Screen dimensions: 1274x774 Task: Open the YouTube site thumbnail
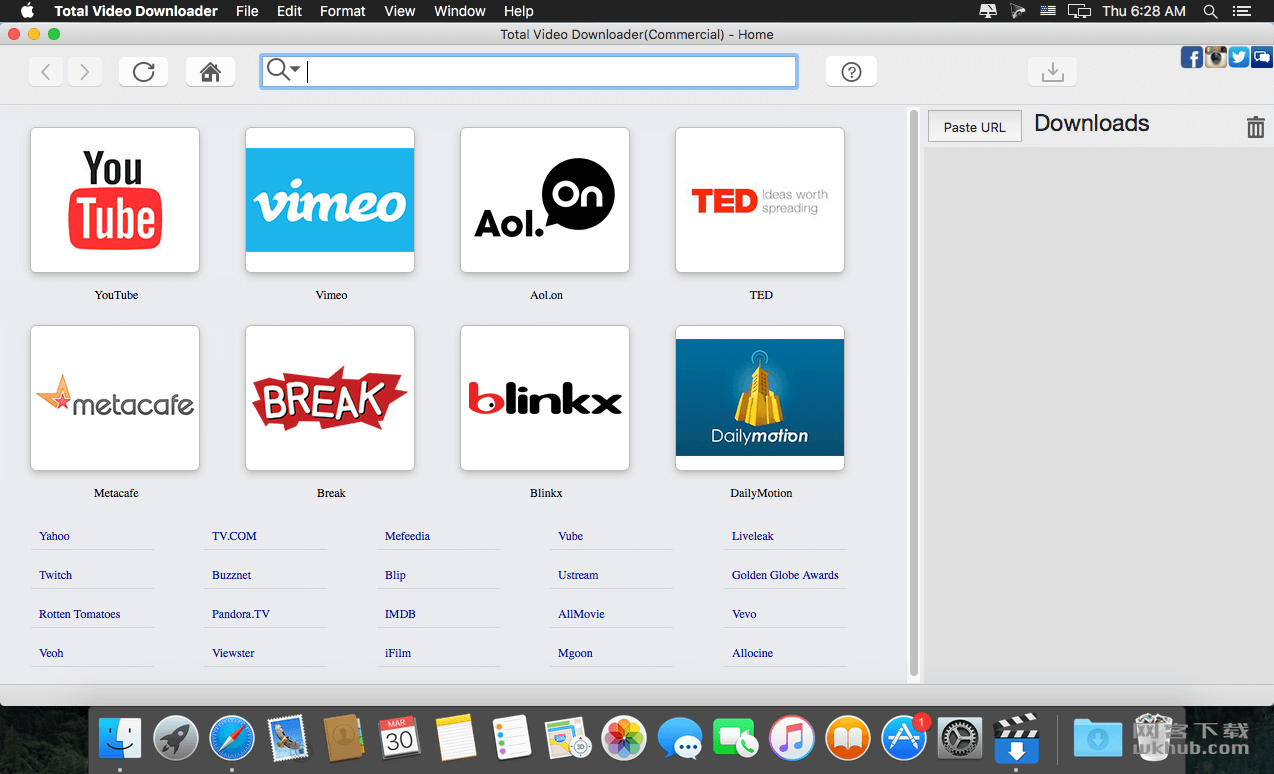[x=115, y=200]
